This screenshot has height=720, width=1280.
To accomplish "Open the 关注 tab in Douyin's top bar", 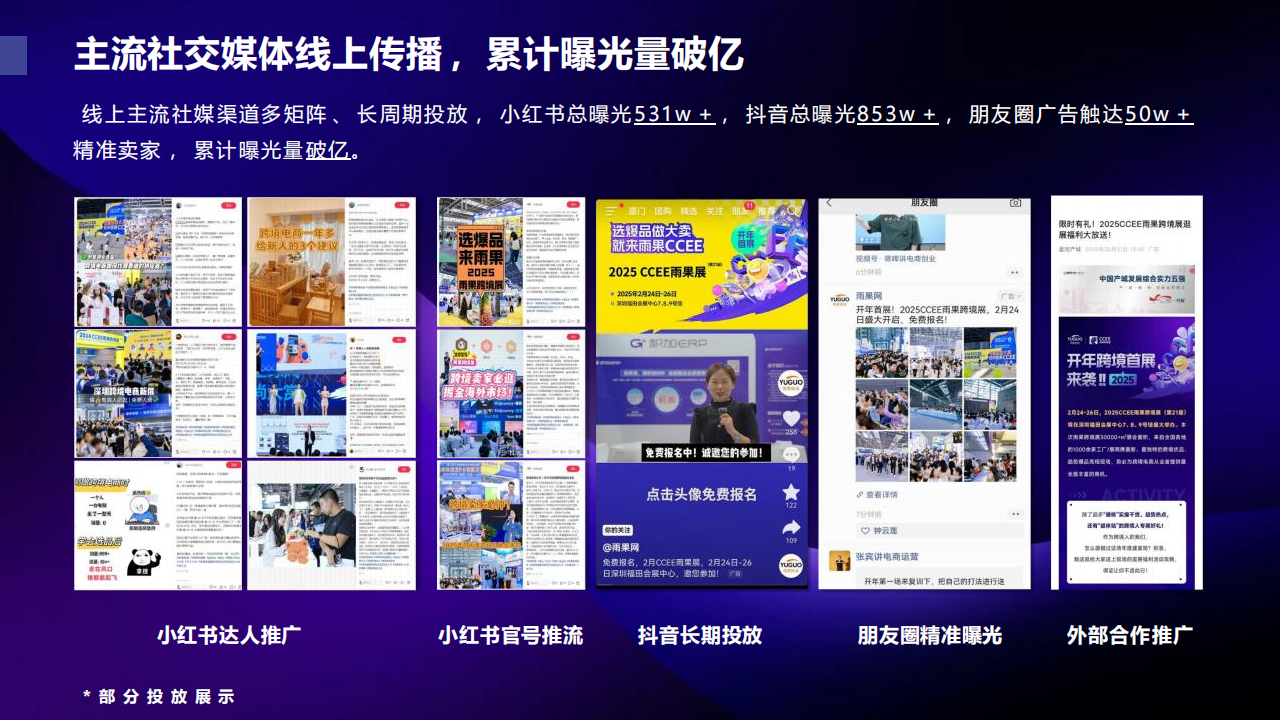I will click(x=715, y=211).
